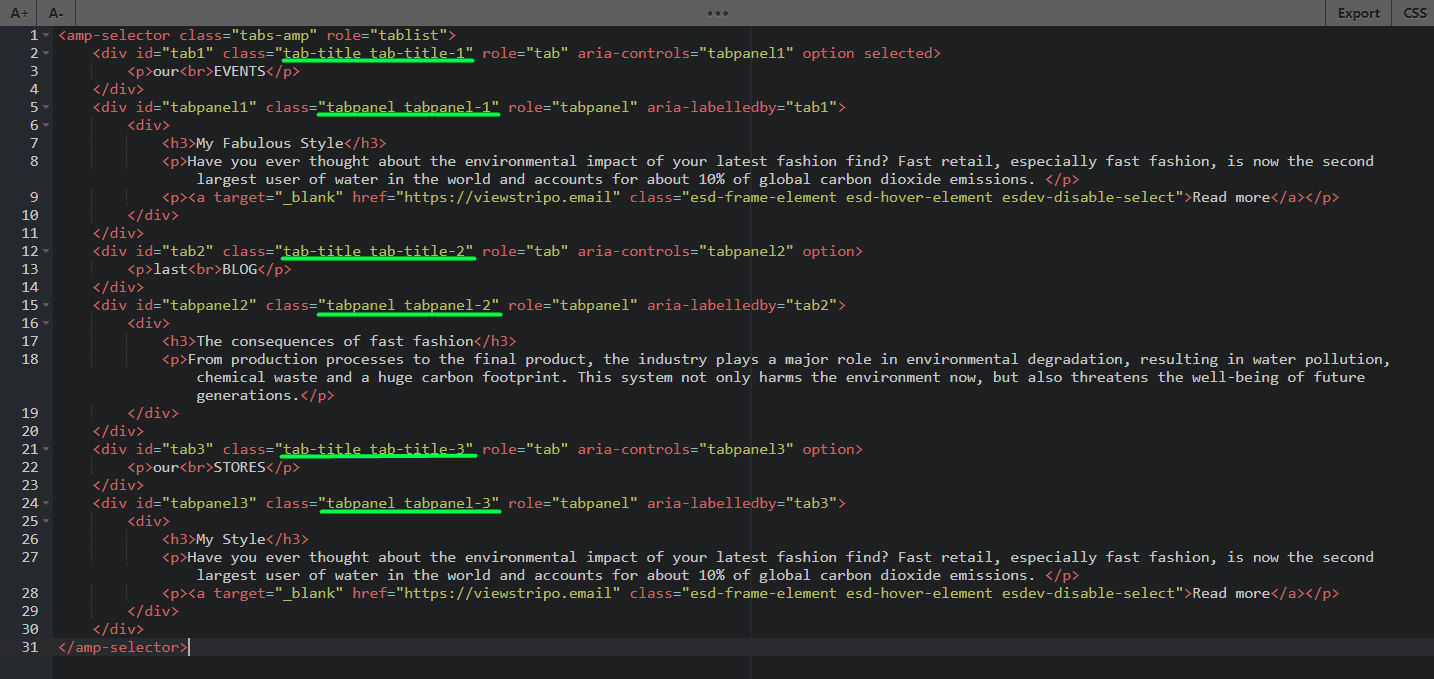Place cursor in "My Fabulous Style" heading text
The image size is (1434, 679).
pos(268,143)
